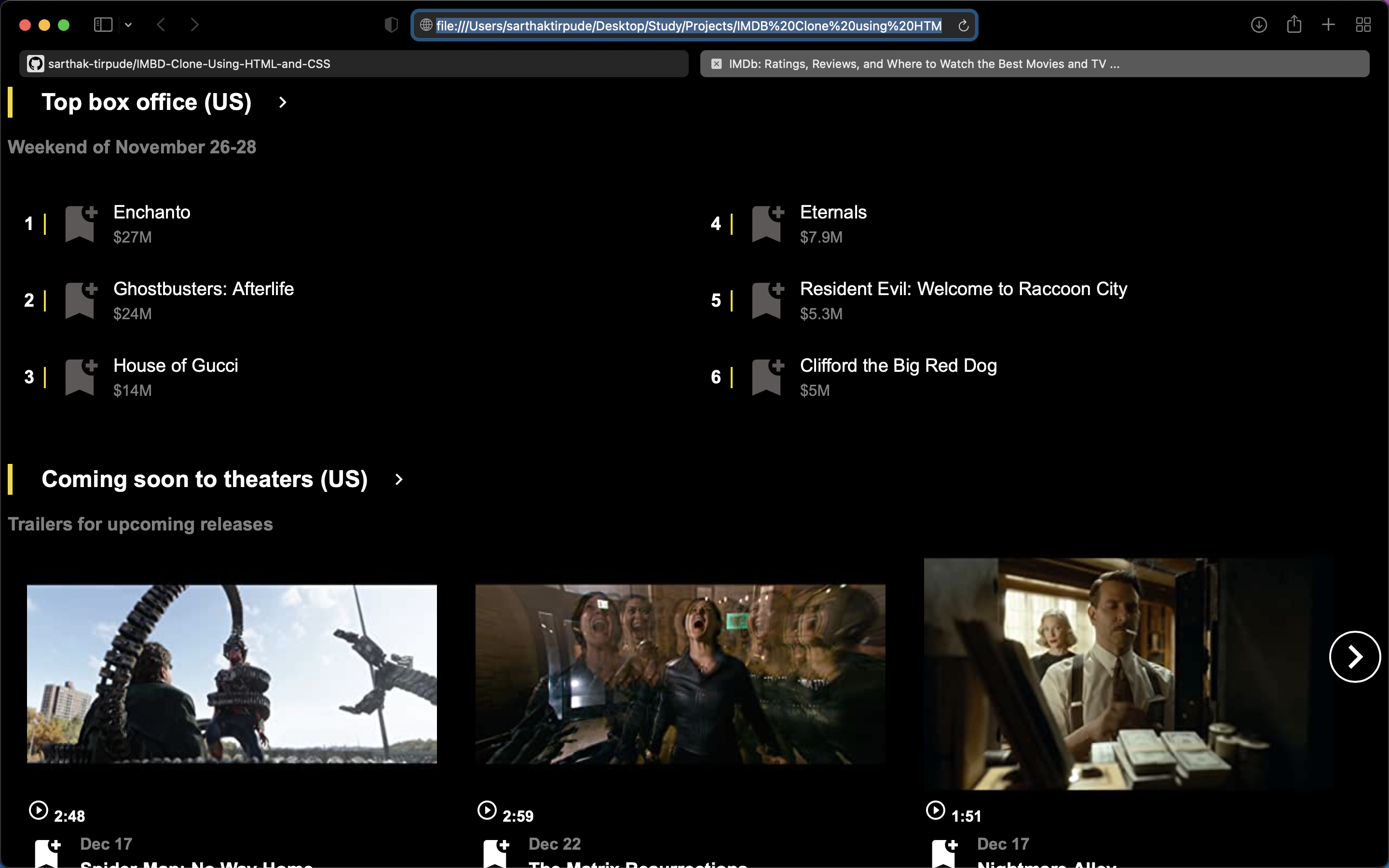This screenshot has width=1389, height=868.
Task: Expand the Top box office (US) chevron
Action: 283,103
